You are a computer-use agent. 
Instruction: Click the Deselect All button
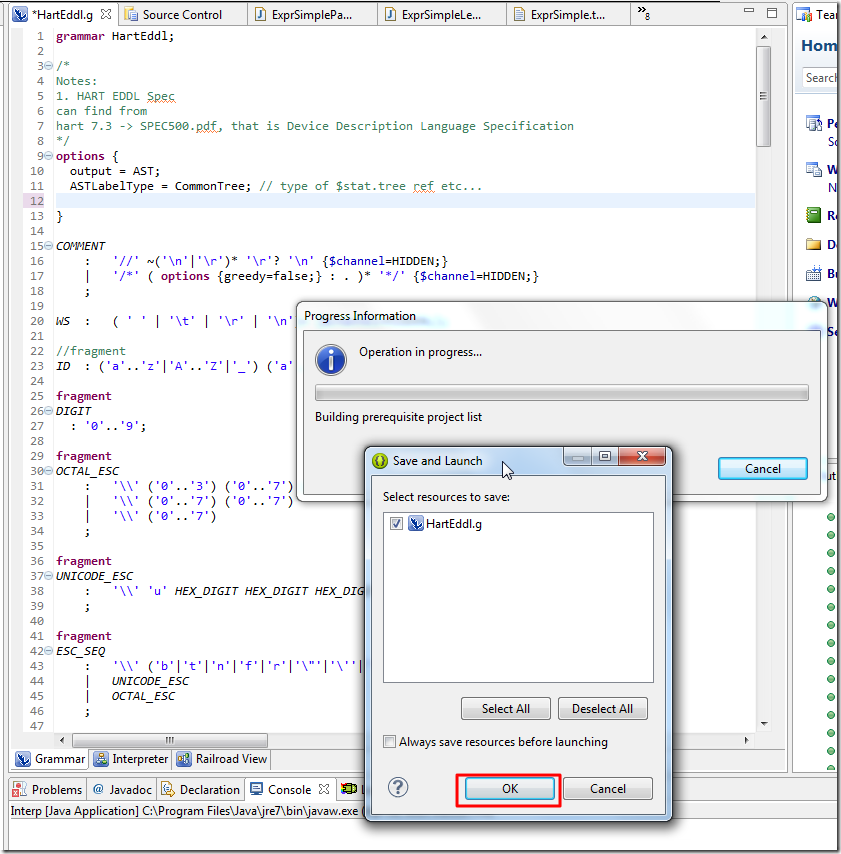[602, 709]
